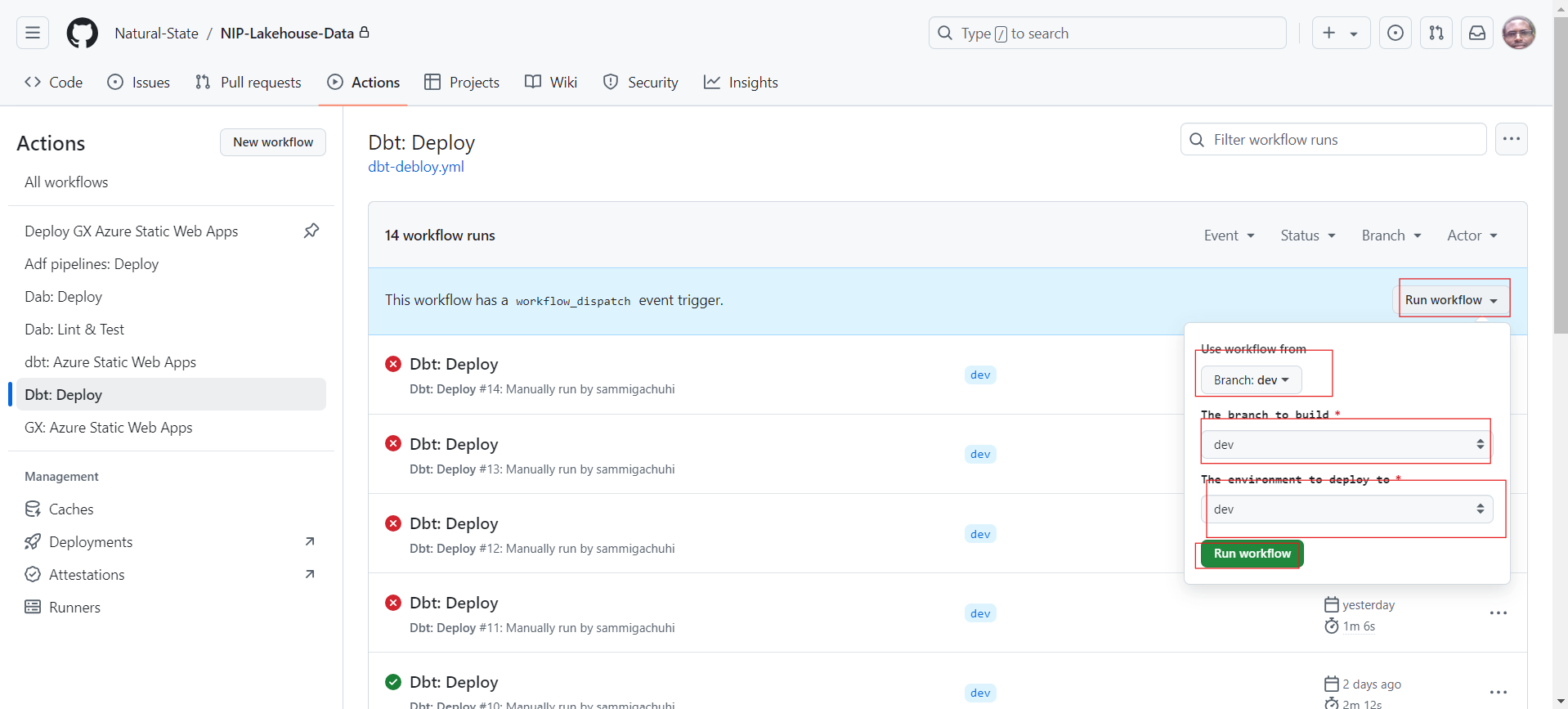1568x709 pixels.
Task: Switch to the Security tab
Action: tap(641, 83)
